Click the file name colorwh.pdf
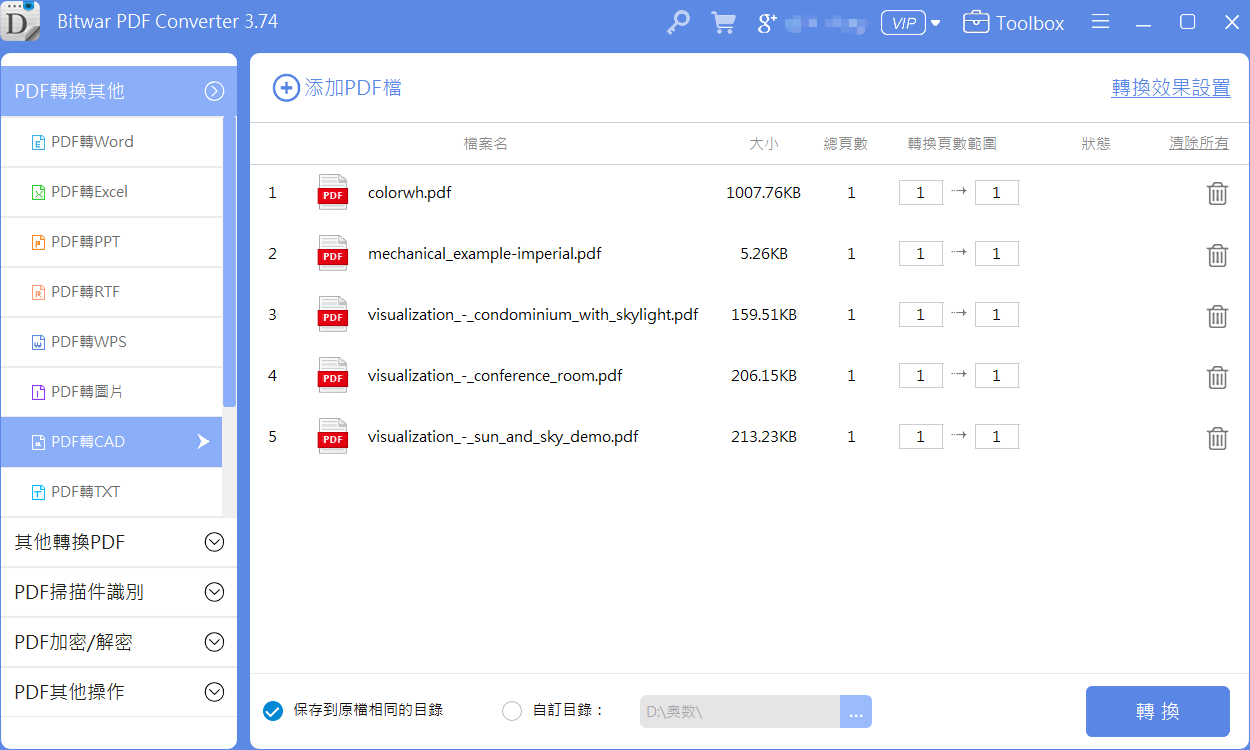 tap(409, 193)
